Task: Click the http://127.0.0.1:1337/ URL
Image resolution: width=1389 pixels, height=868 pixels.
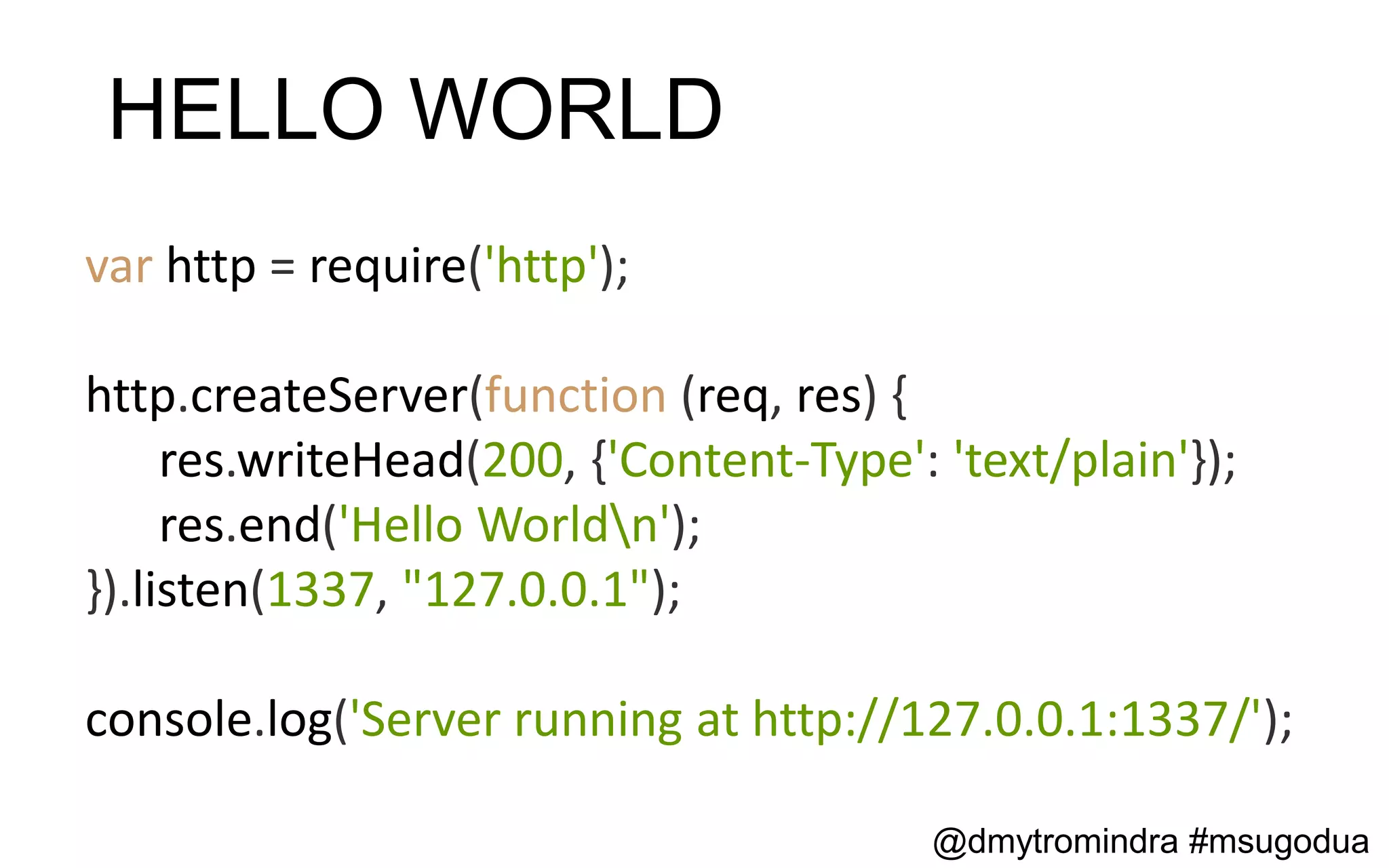Action: tap(1001, 720)
